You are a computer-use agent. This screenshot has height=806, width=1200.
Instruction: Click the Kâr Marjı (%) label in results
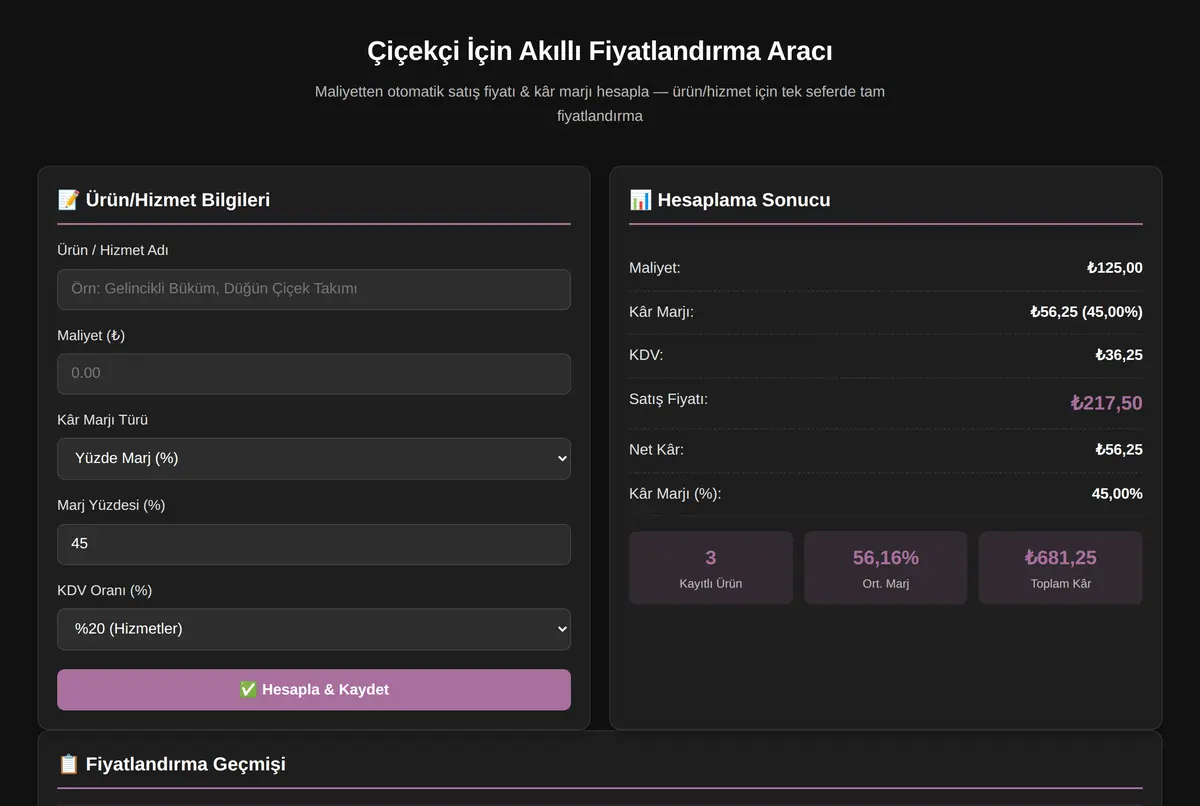coord(675,493)
